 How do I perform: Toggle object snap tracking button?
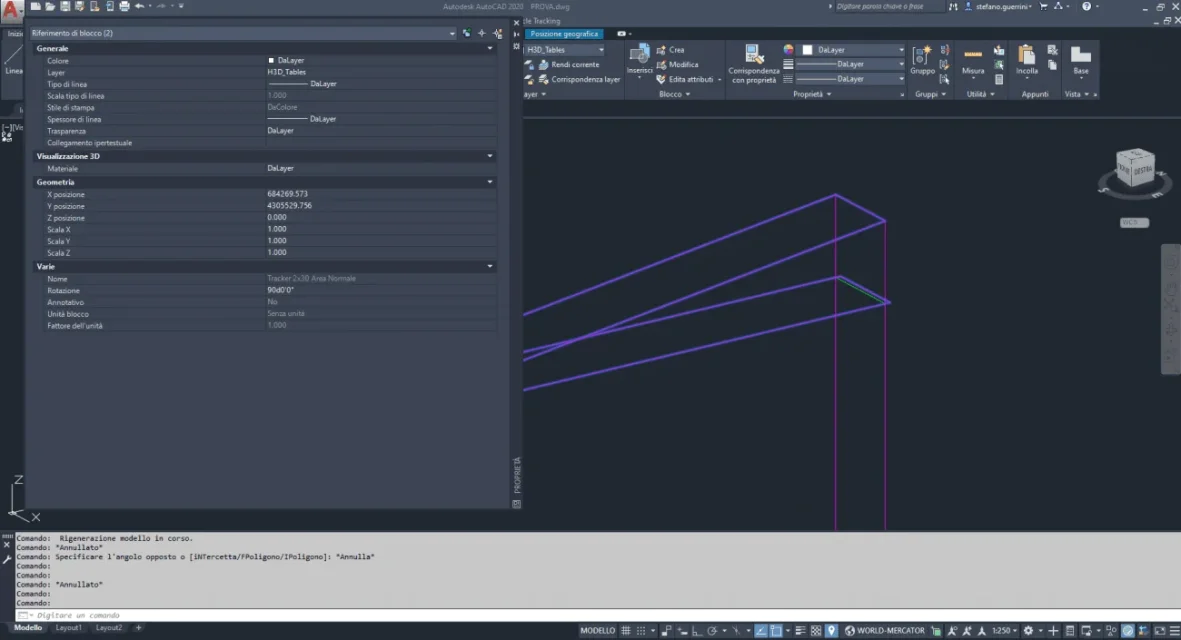761,631
